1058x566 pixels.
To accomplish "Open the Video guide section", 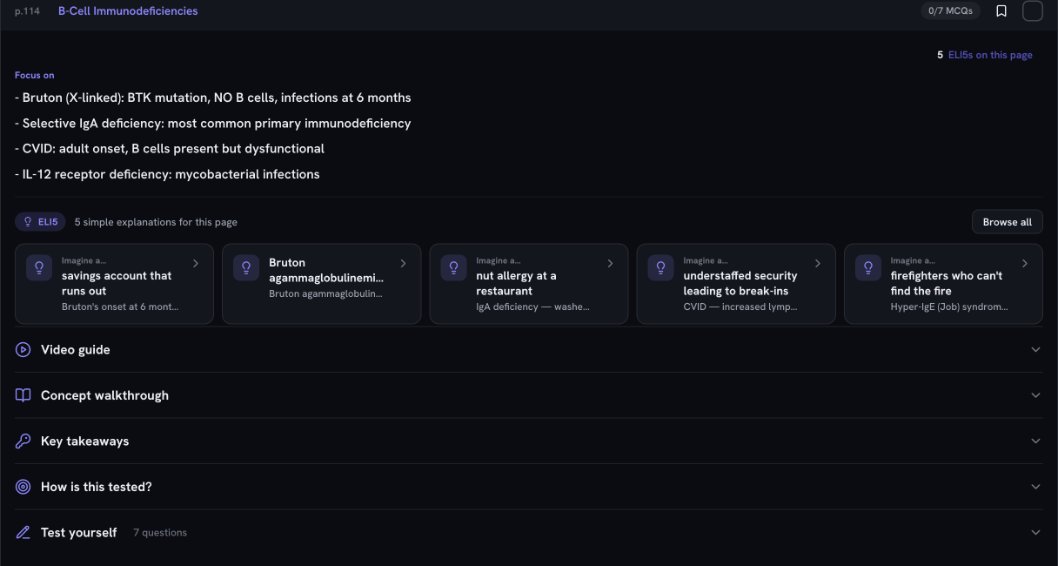I will [528, 349].
